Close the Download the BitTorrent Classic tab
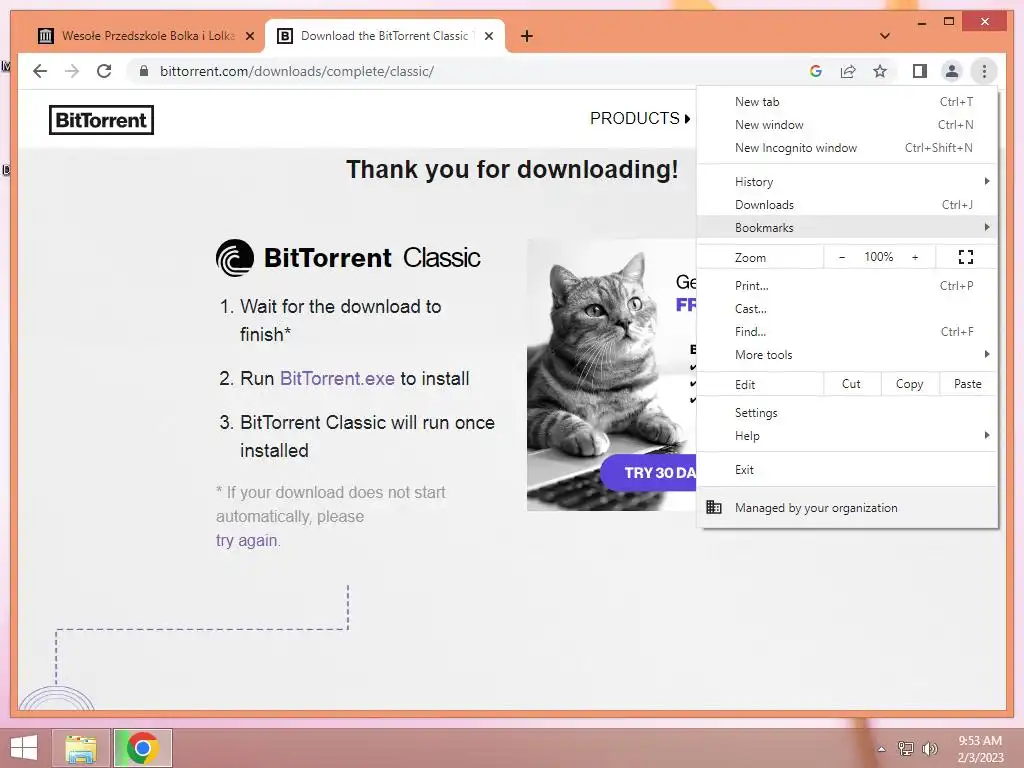Viewport: 1024px width, 768px height. (488, 36)
